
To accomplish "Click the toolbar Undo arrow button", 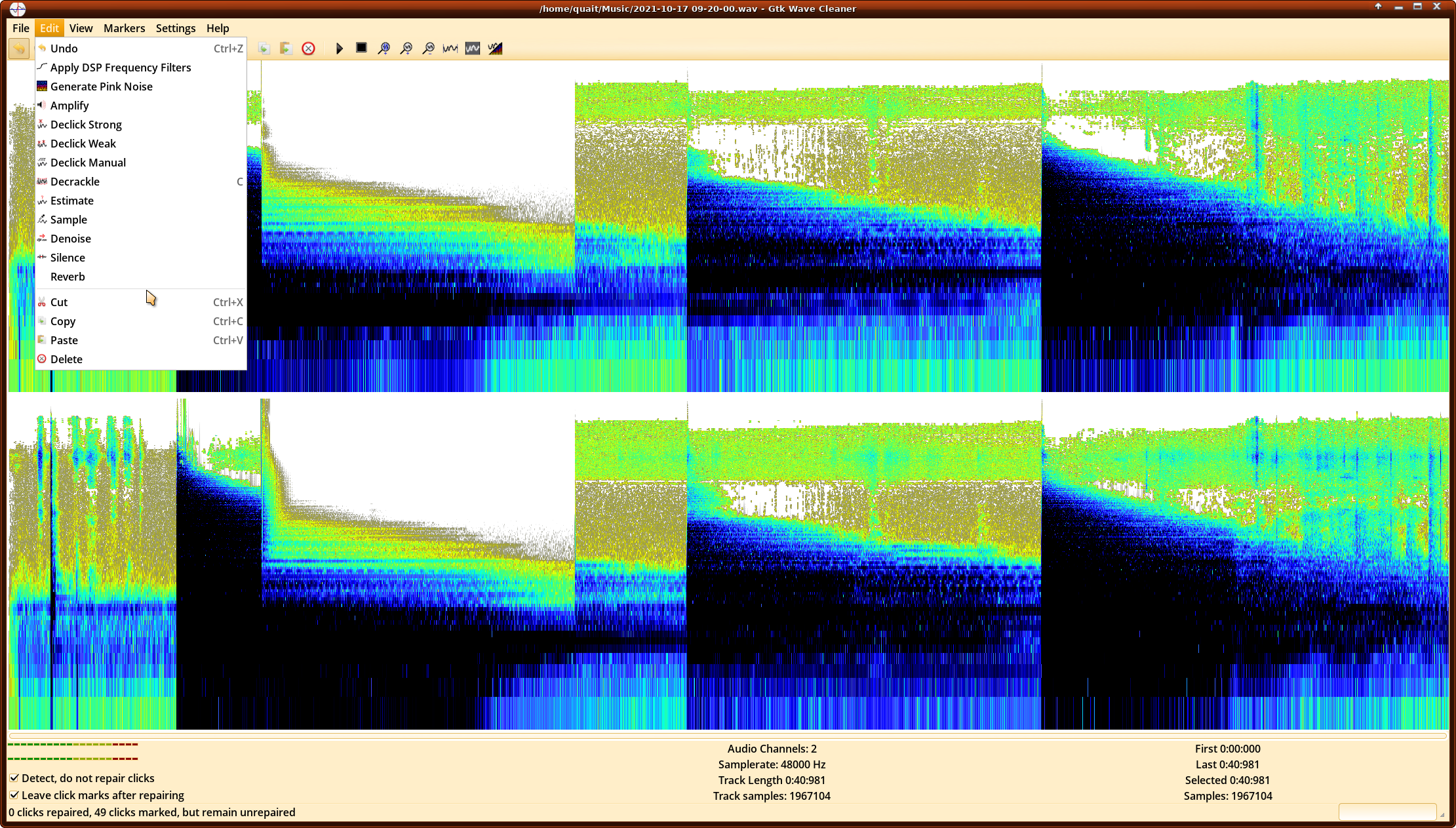I will coord(19,49).
